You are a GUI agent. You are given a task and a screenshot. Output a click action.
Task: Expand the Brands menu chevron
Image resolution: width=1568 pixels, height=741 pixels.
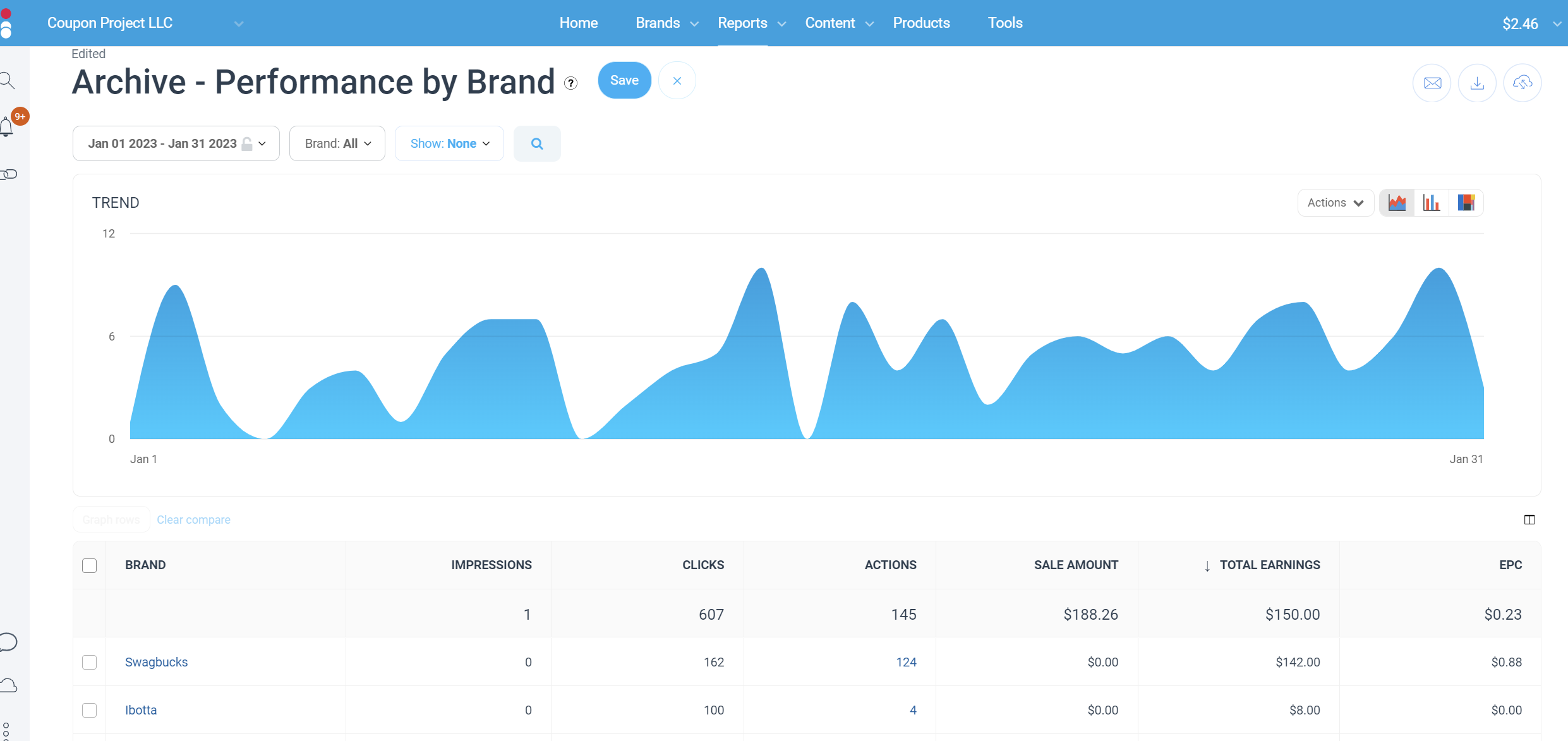click(694, 24)
